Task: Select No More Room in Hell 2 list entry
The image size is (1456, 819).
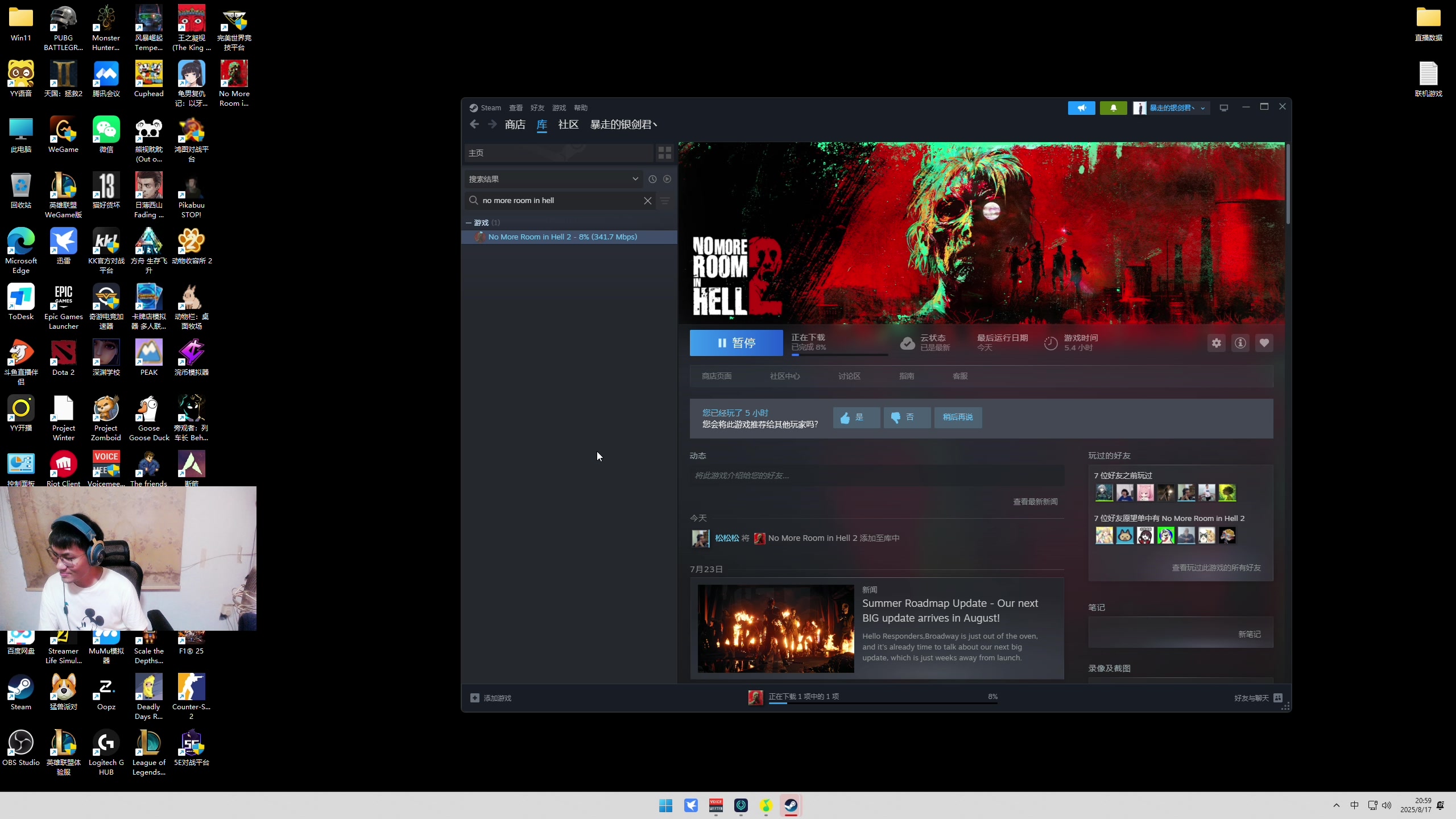Action: (x=569, y=237)
